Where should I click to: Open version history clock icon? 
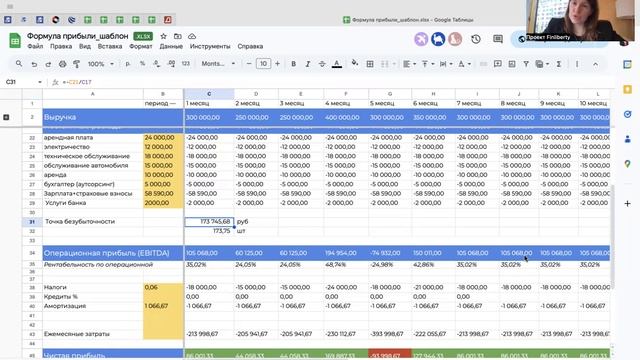click(476, 39)
